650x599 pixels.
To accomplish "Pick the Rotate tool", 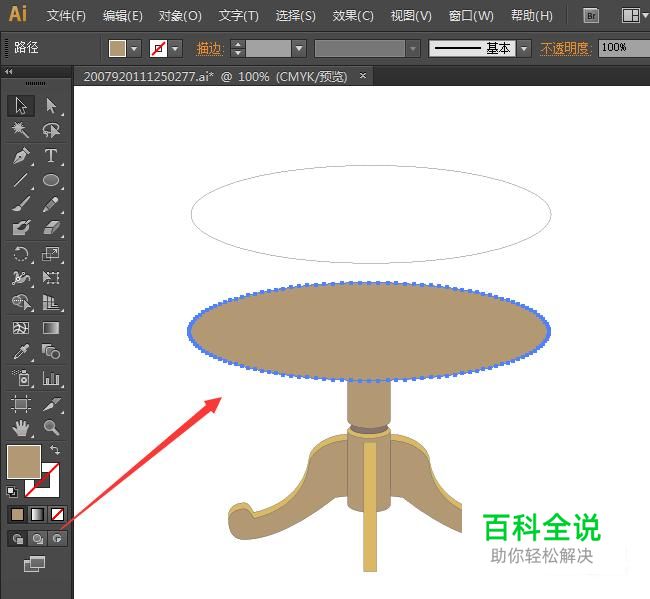I will (x=21, y=255).
